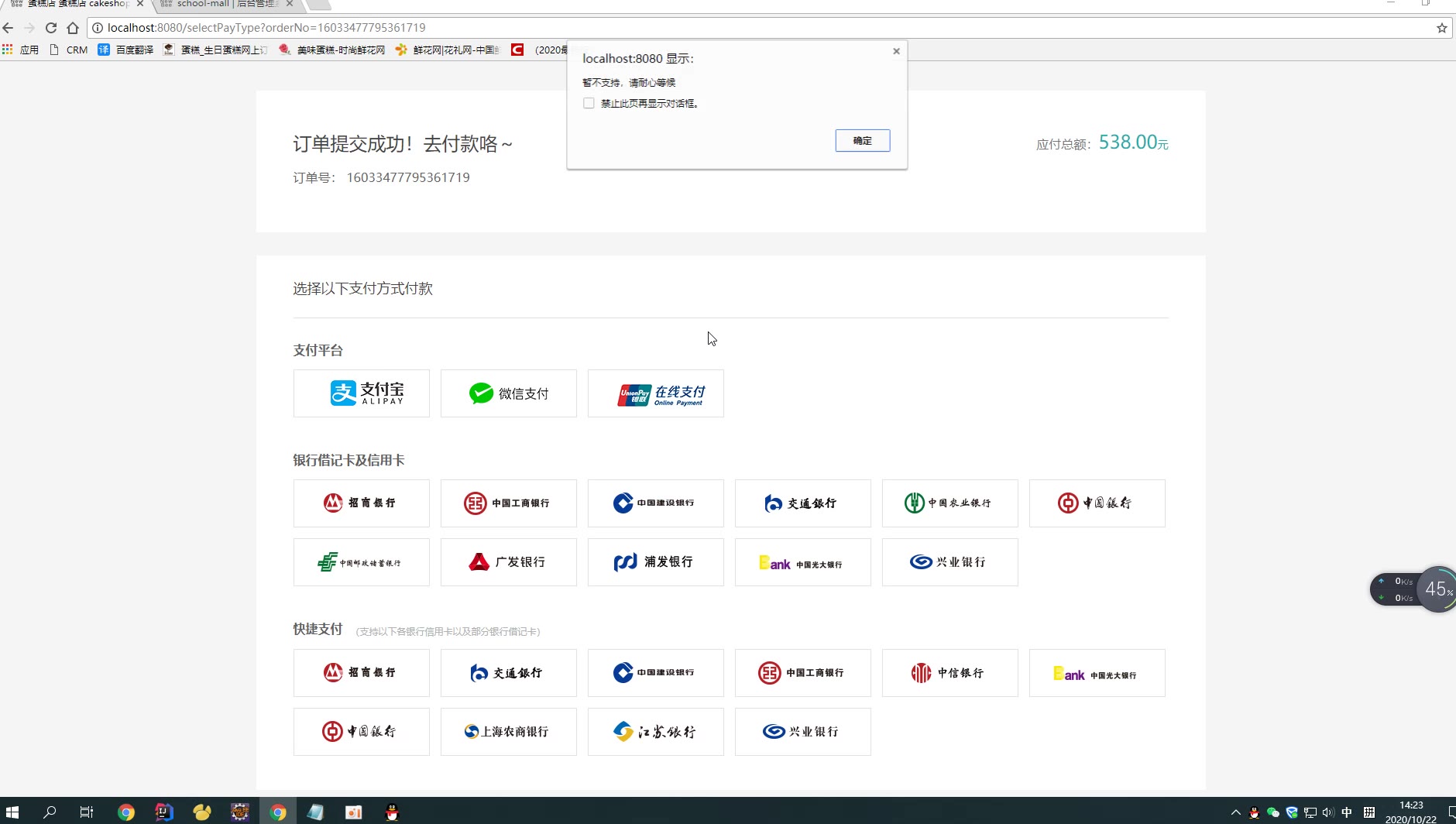
Task: Pick UnionPay online payment option
Action: click(x=656, y=393)
